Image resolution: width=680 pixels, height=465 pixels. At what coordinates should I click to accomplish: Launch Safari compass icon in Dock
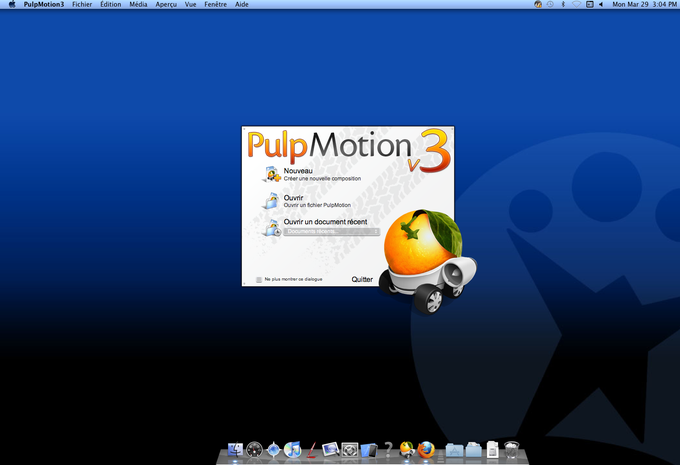(274, 450)
